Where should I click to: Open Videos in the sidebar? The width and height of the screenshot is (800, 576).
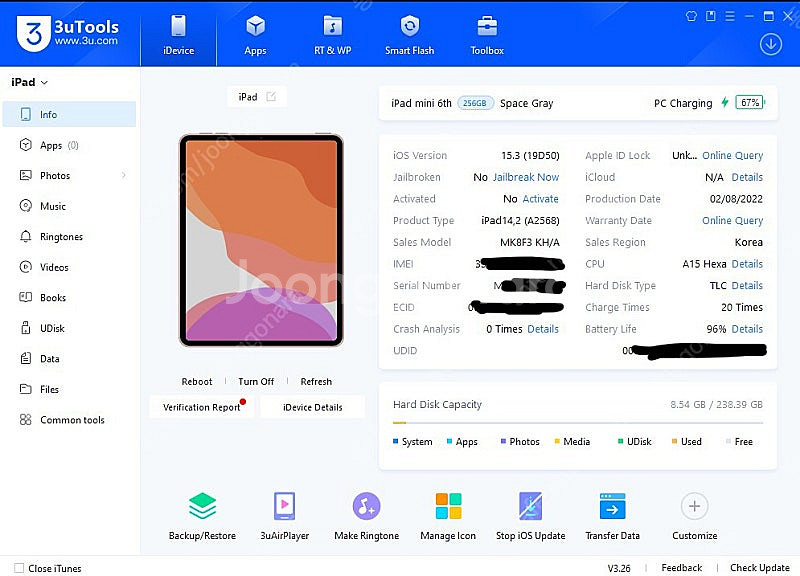[x=69, y=267]
